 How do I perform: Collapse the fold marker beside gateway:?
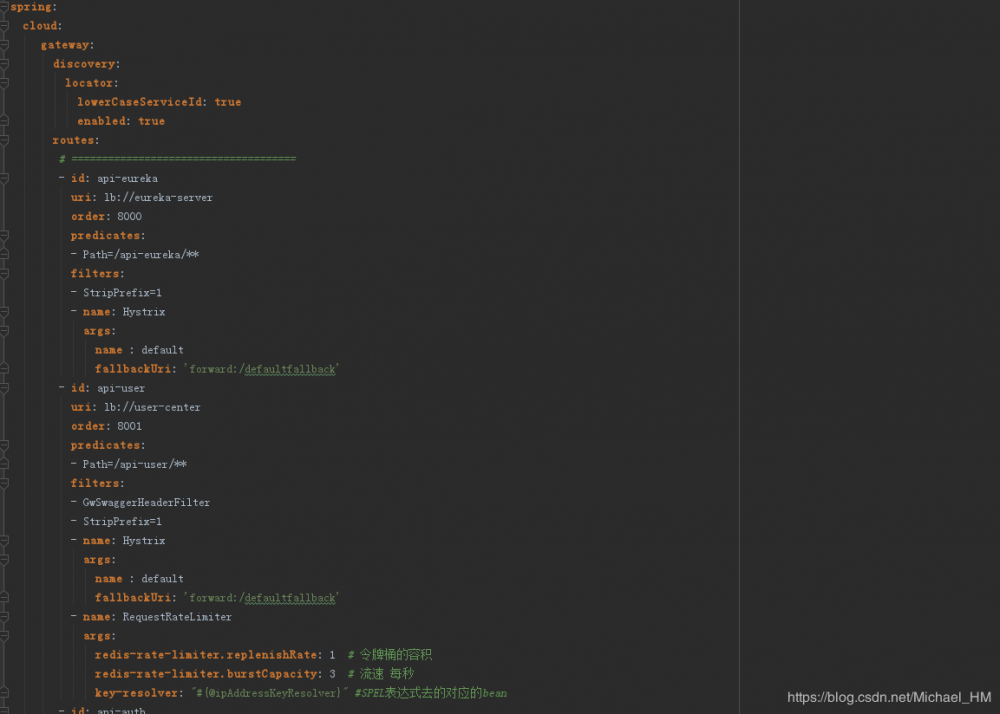pos(4,45)
